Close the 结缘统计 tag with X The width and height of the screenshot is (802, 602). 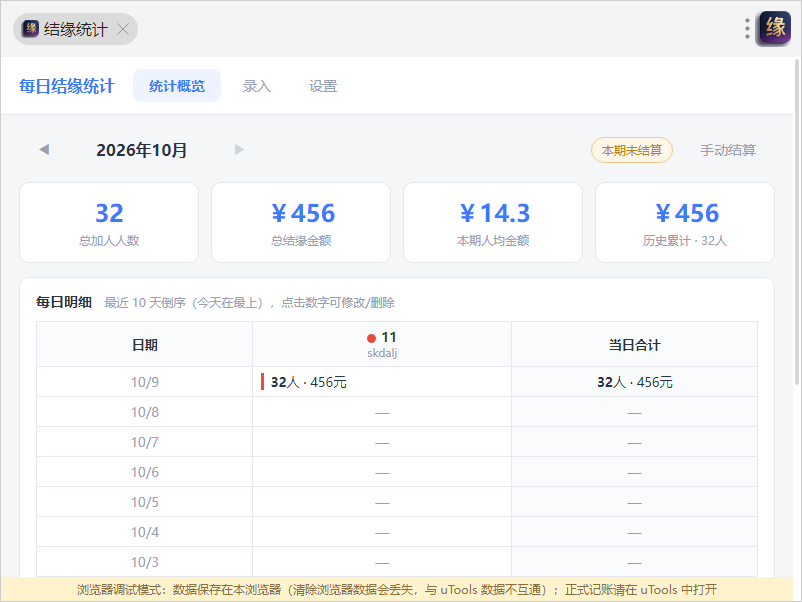(123, 29)
